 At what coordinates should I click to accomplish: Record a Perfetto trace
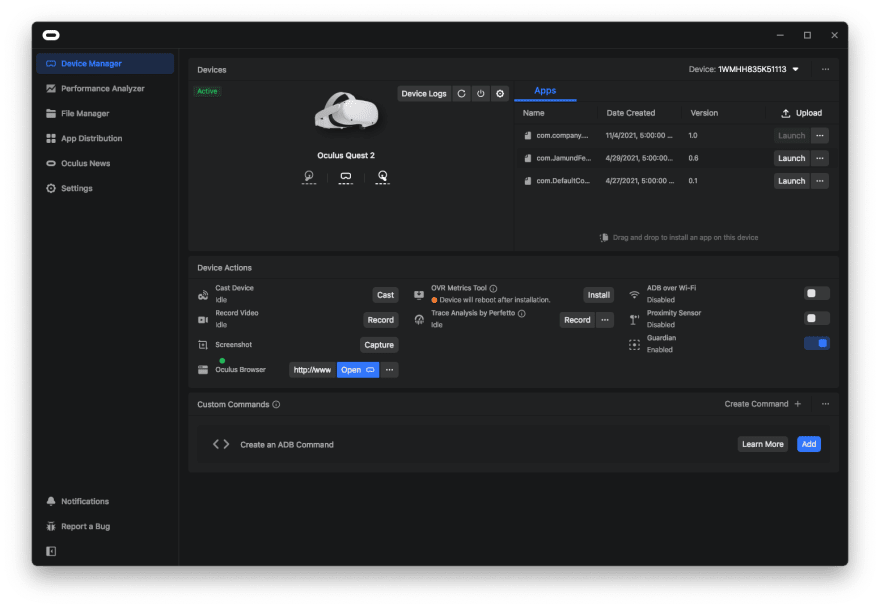click(577, 320)
